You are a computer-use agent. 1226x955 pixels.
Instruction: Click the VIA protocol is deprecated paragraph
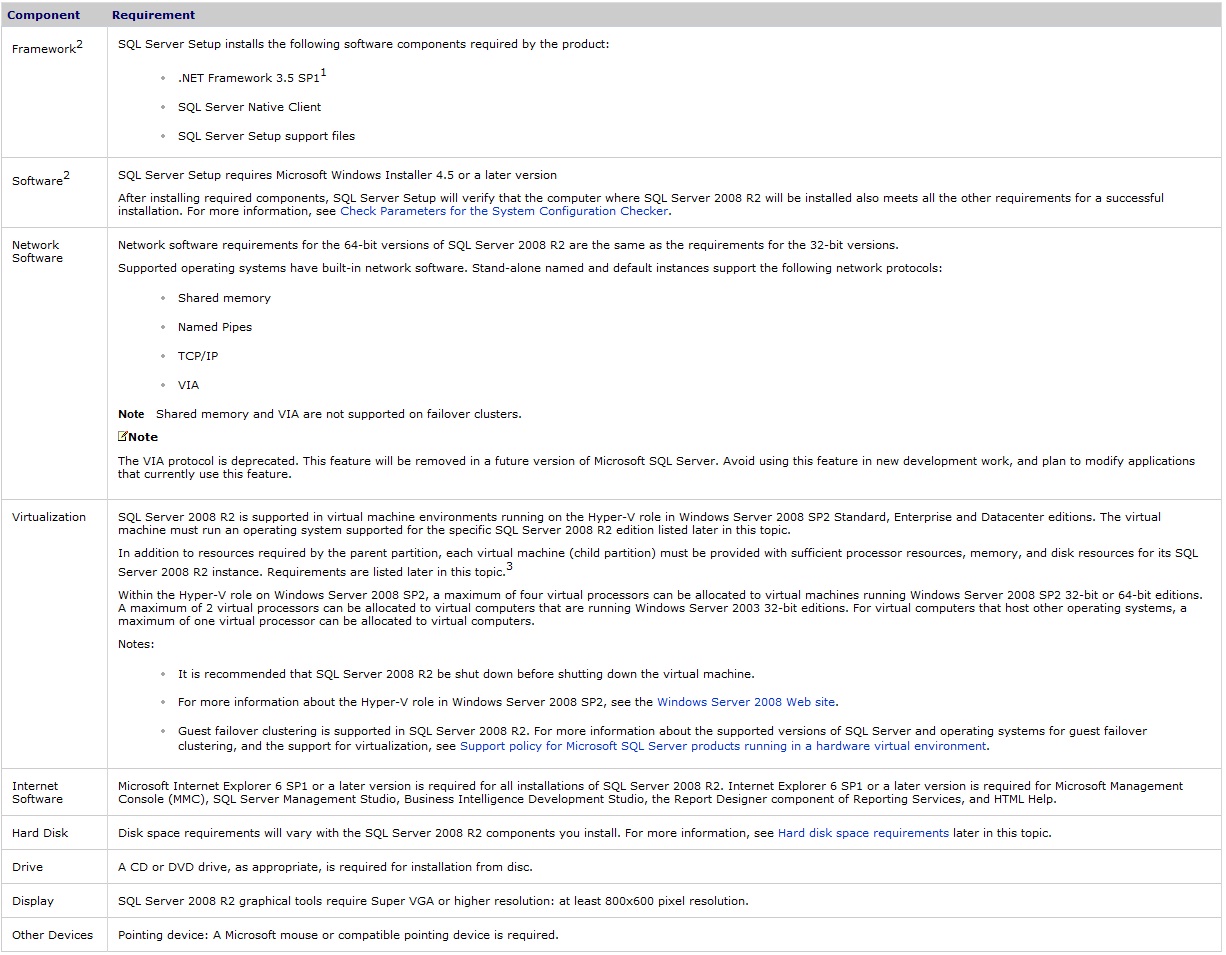pos(656,468)
